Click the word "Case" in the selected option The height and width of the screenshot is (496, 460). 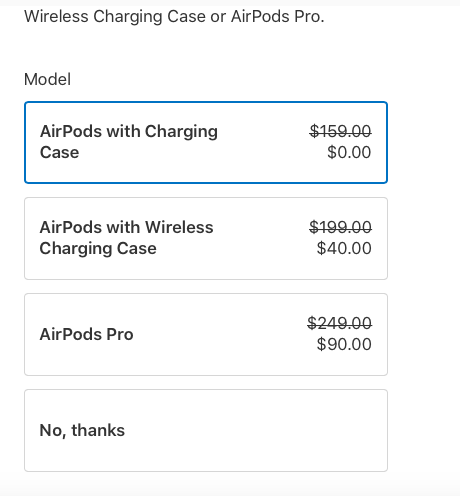tap(59, 153)
